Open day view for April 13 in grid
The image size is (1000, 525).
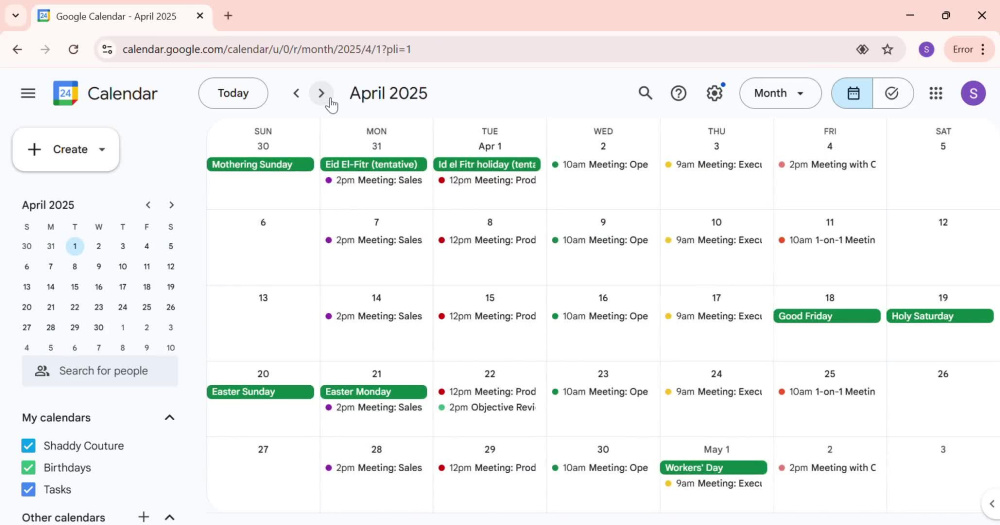coord(263,298)
